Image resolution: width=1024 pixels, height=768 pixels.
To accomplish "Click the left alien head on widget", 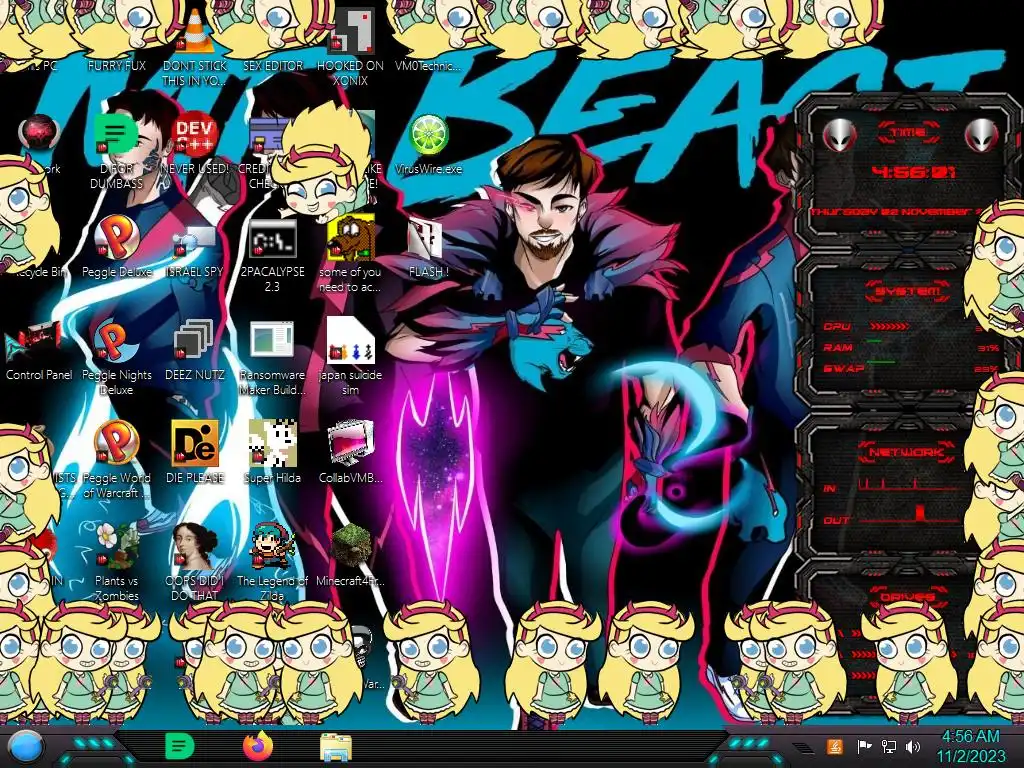I will [x=839, y=136].
